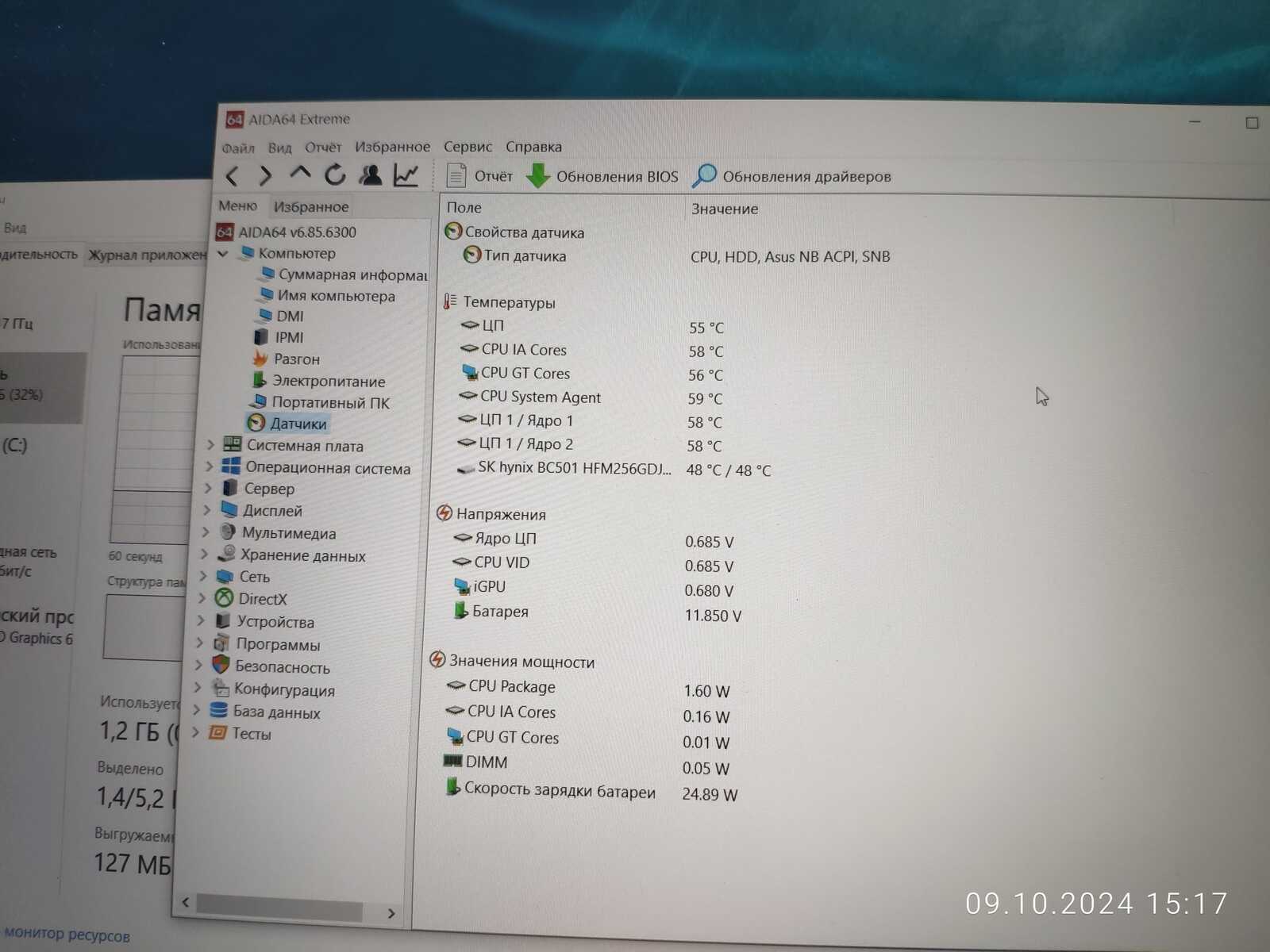Expand the Системная плата node

pyautogui.click(x=210, y=445)
